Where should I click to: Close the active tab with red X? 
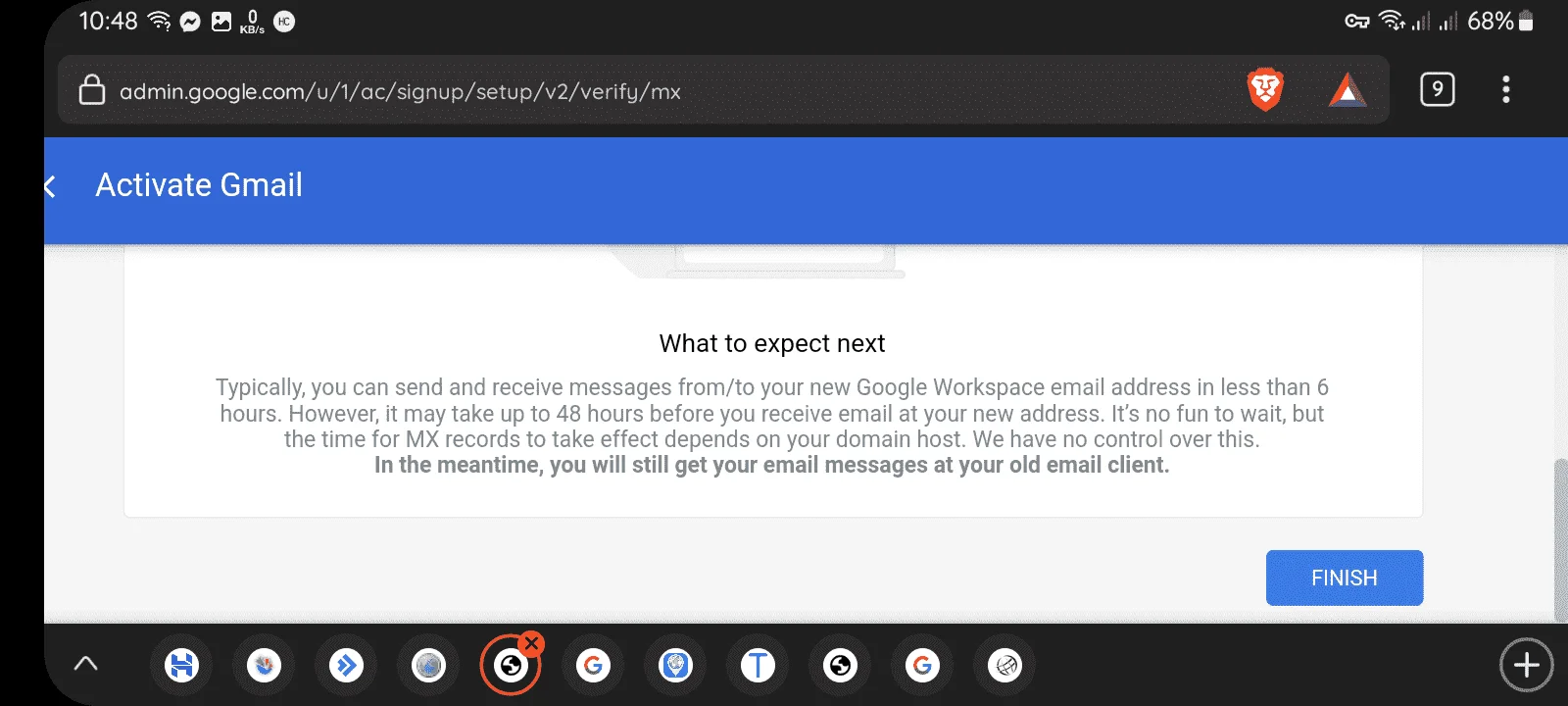coord(531,643)
